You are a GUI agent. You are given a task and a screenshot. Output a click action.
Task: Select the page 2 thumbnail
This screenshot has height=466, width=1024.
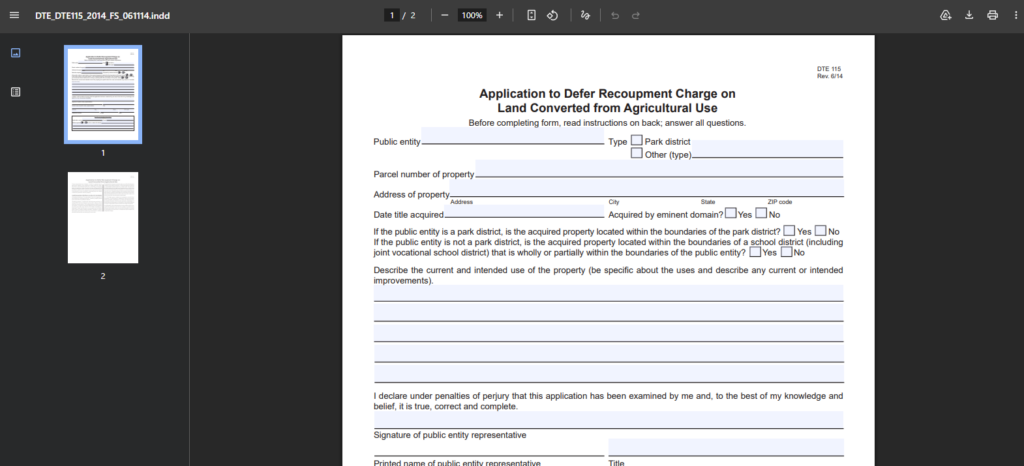coord(102,216)
